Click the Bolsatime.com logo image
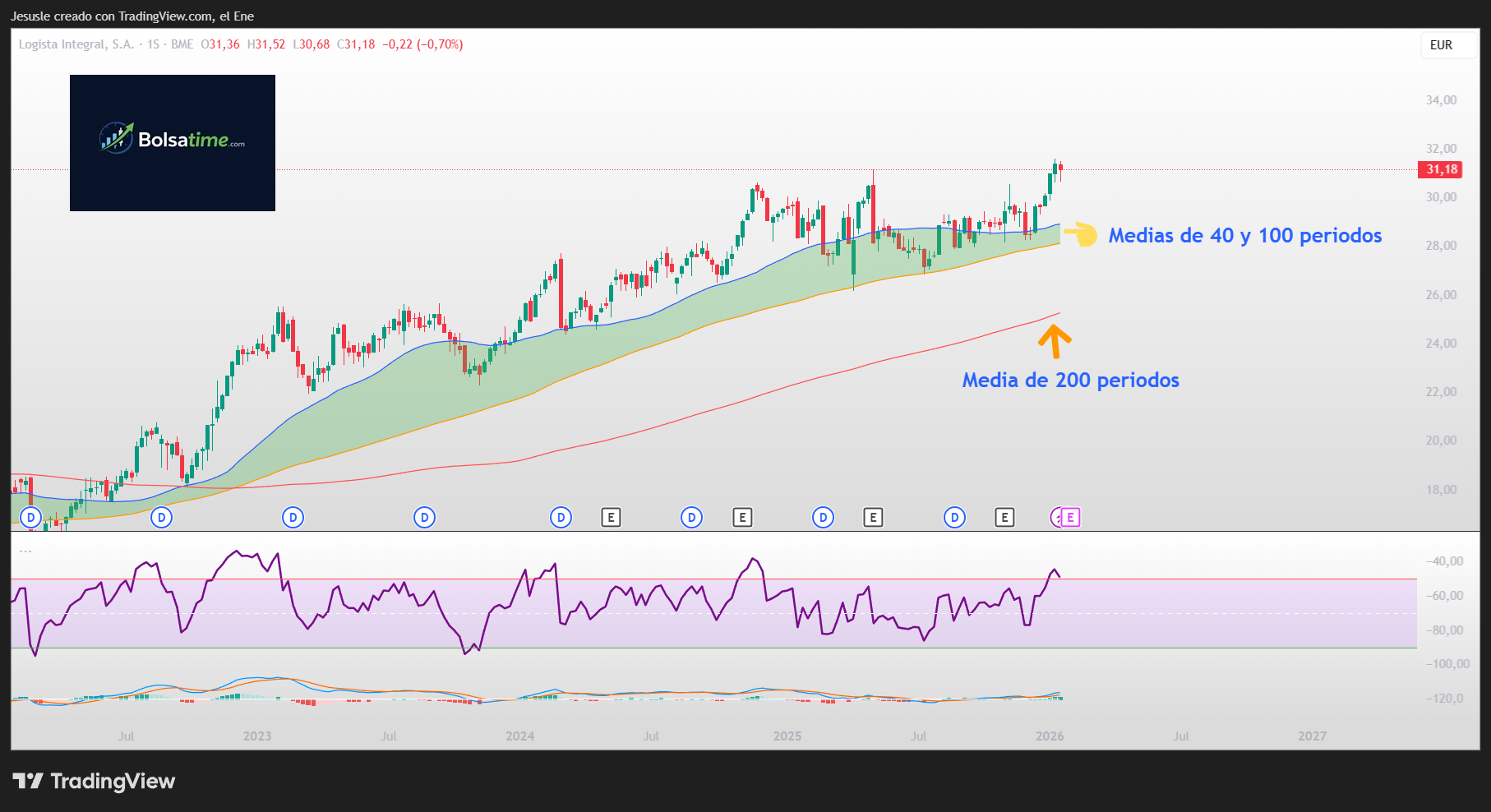 173,143
